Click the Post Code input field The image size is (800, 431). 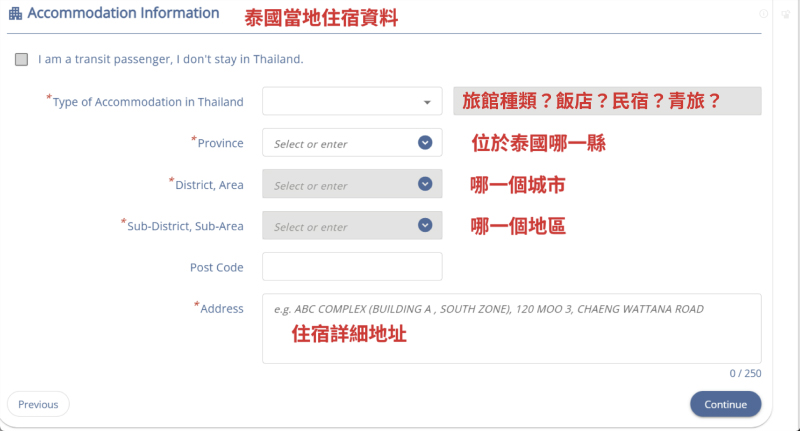pyautogui.click(x=352, y=266)
